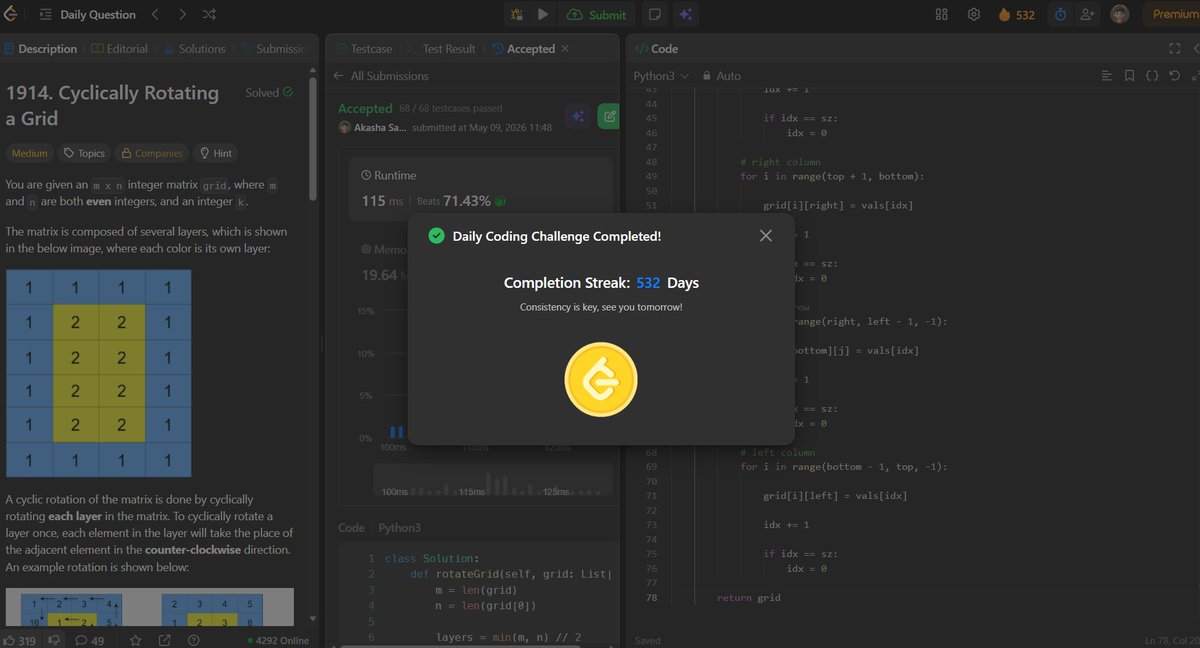This screenshot has height=648, width=1200.
Task: Click the Solved status label
Action: coord(269,93)
